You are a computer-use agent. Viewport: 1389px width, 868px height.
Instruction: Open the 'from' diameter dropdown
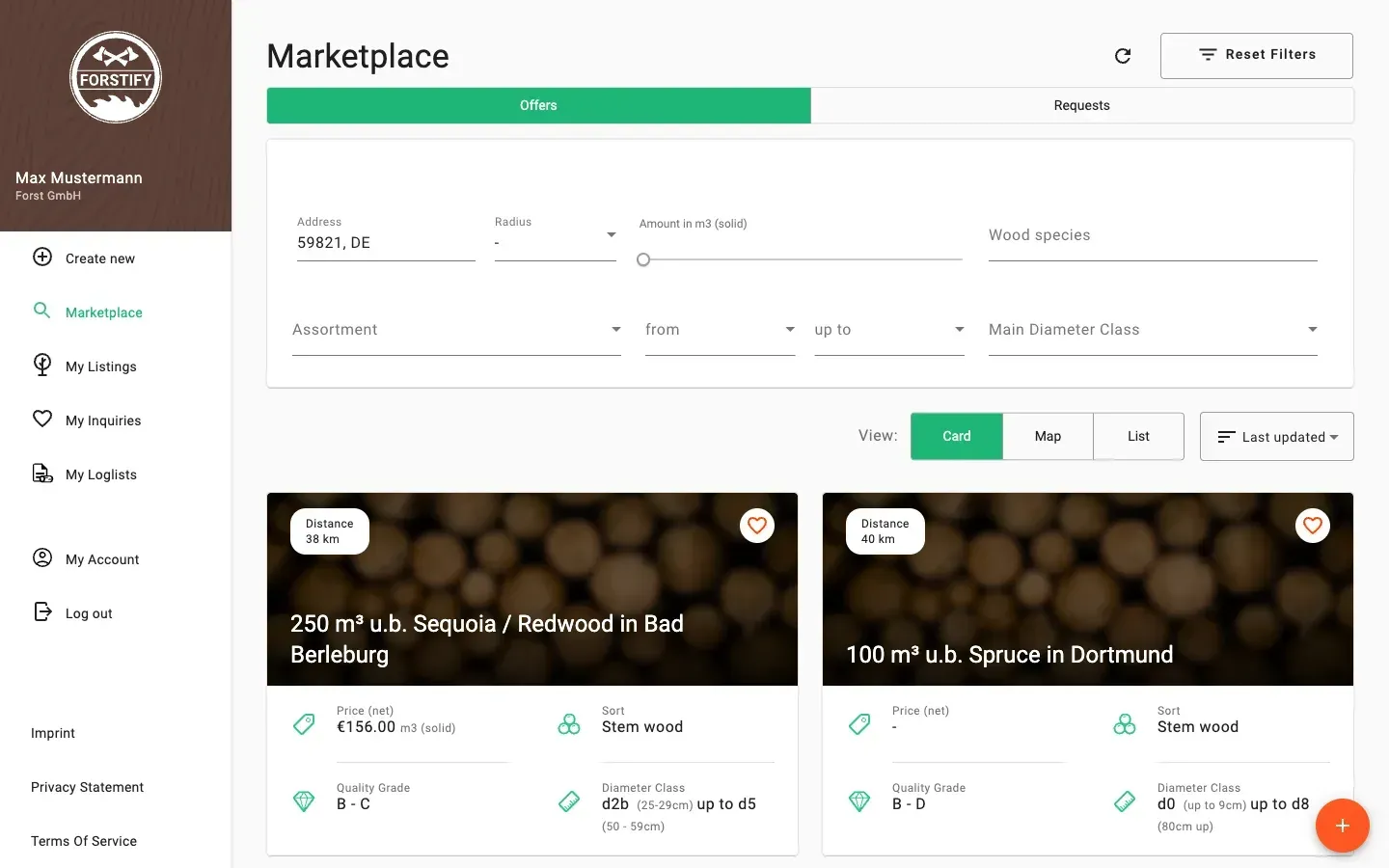[720, 330]
